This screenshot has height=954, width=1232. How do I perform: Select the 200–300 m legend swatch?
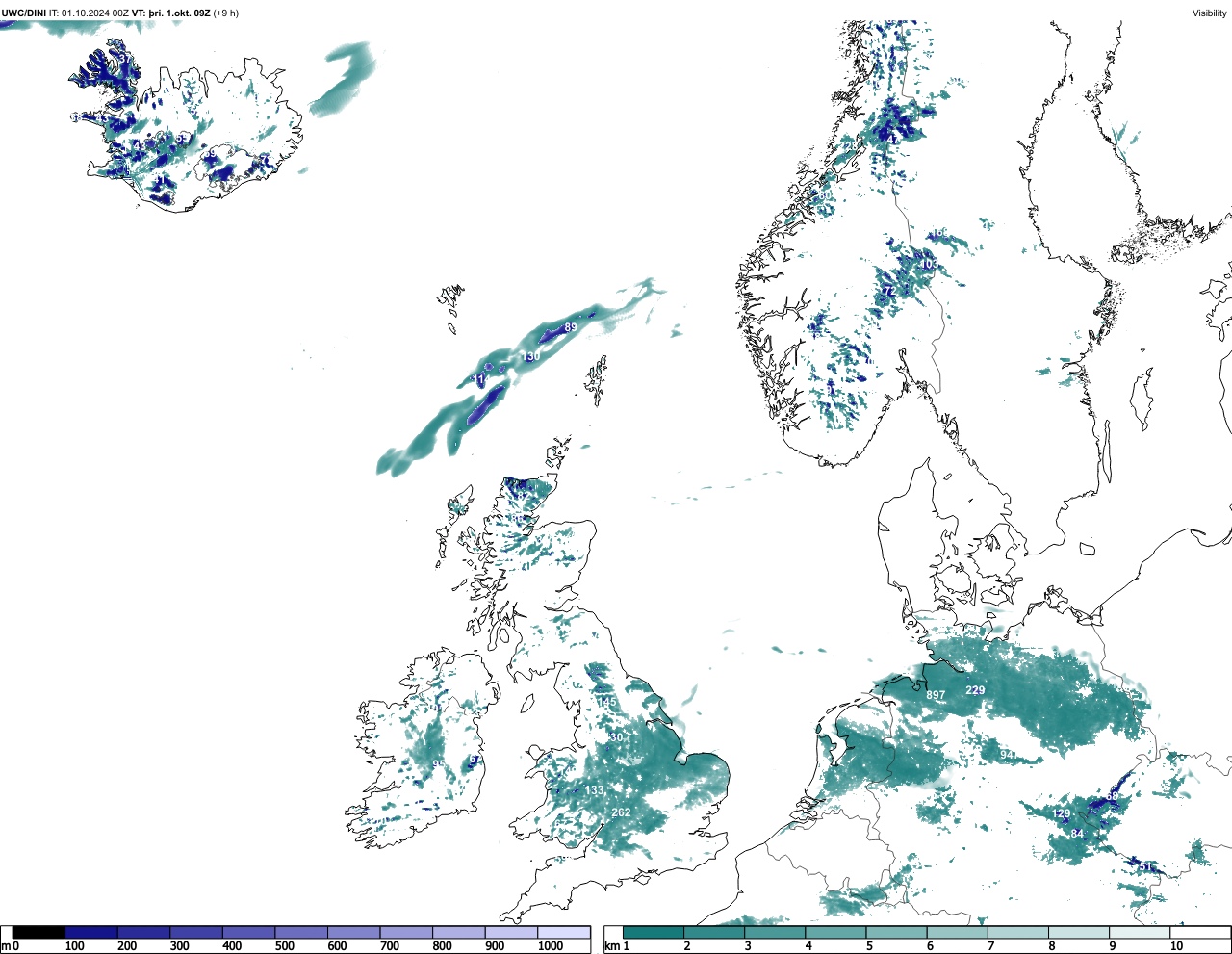pos(144,932)
